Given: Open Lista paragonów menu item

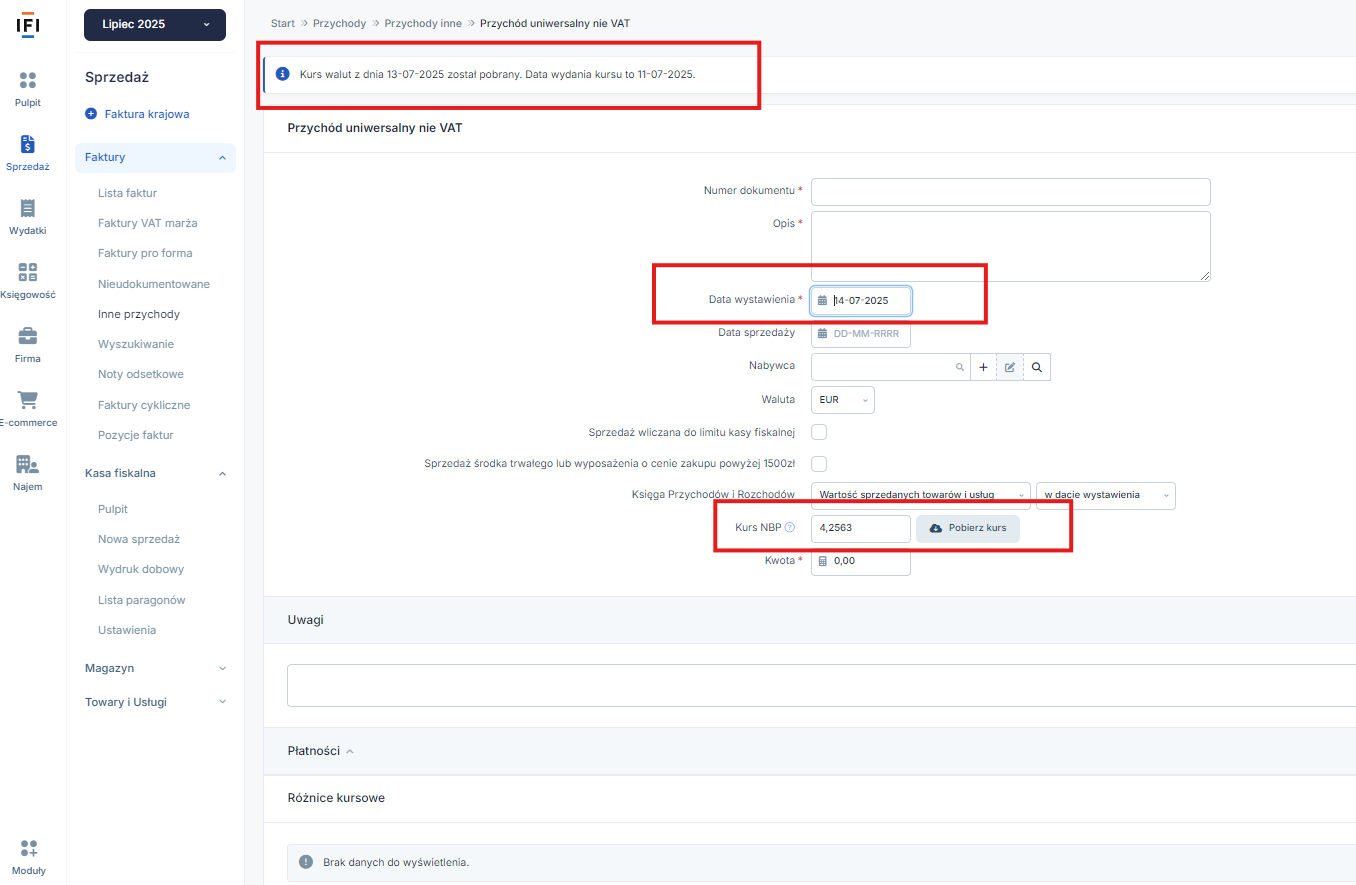Looking at the screenshot, I should point(142,600).
